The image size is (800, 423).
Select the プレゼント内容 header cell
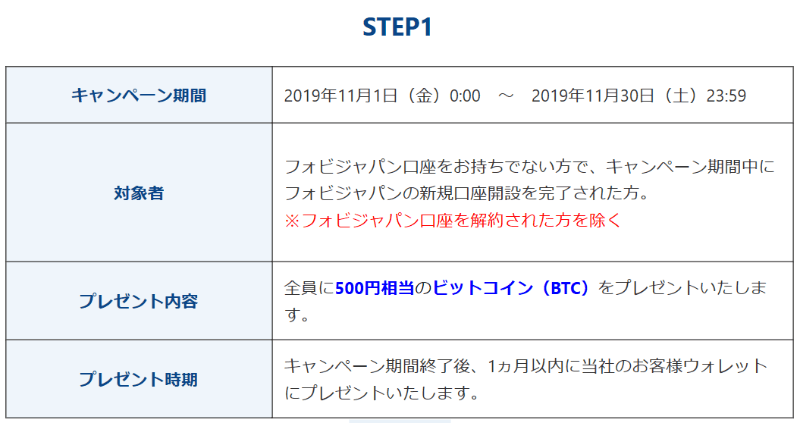coord(139,301)
